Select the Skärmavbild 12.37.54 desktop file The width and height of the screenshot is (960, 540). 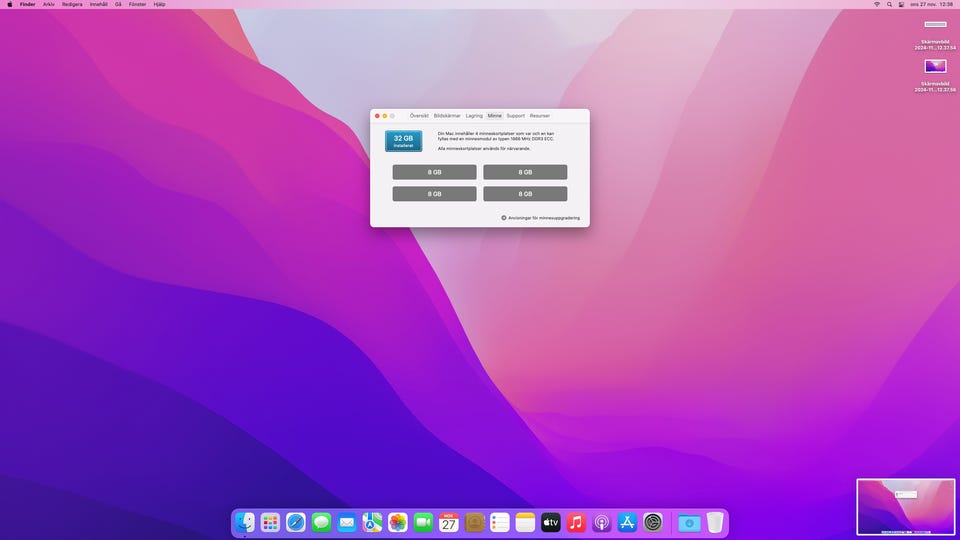[x=935, y=34]
